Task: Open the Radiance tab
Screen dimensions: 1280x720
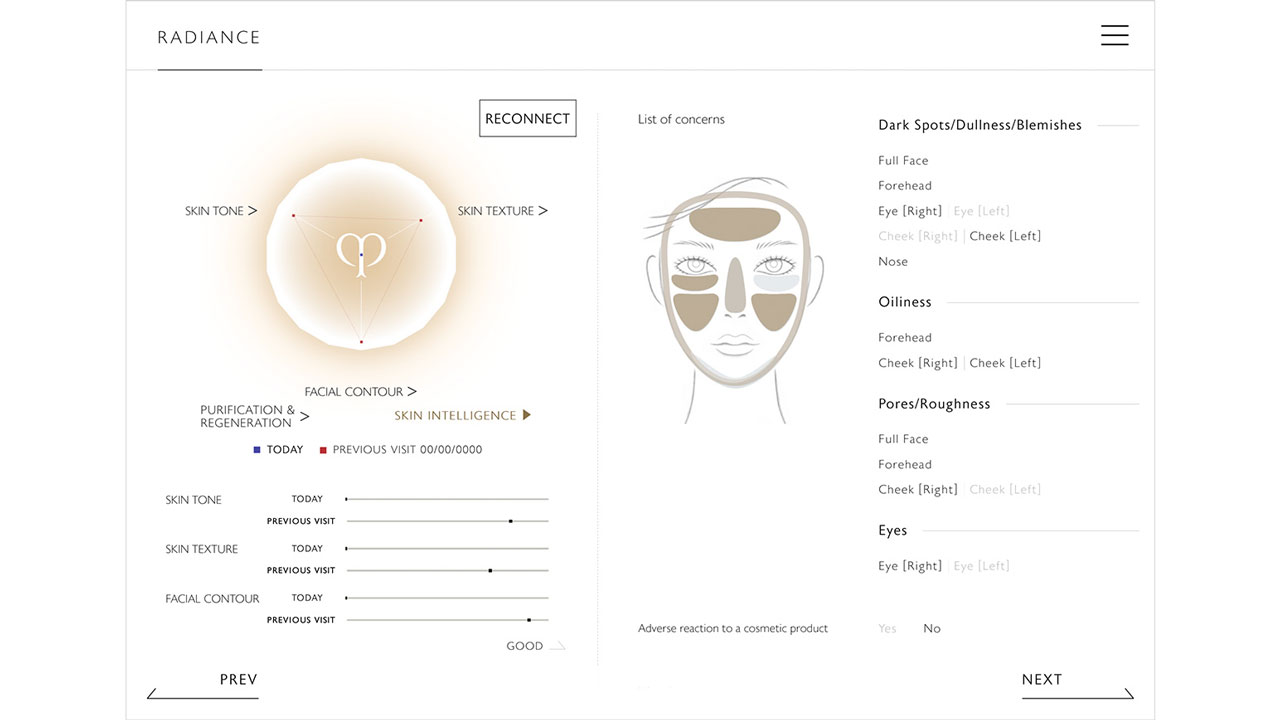Action: (x=209, y=38)
